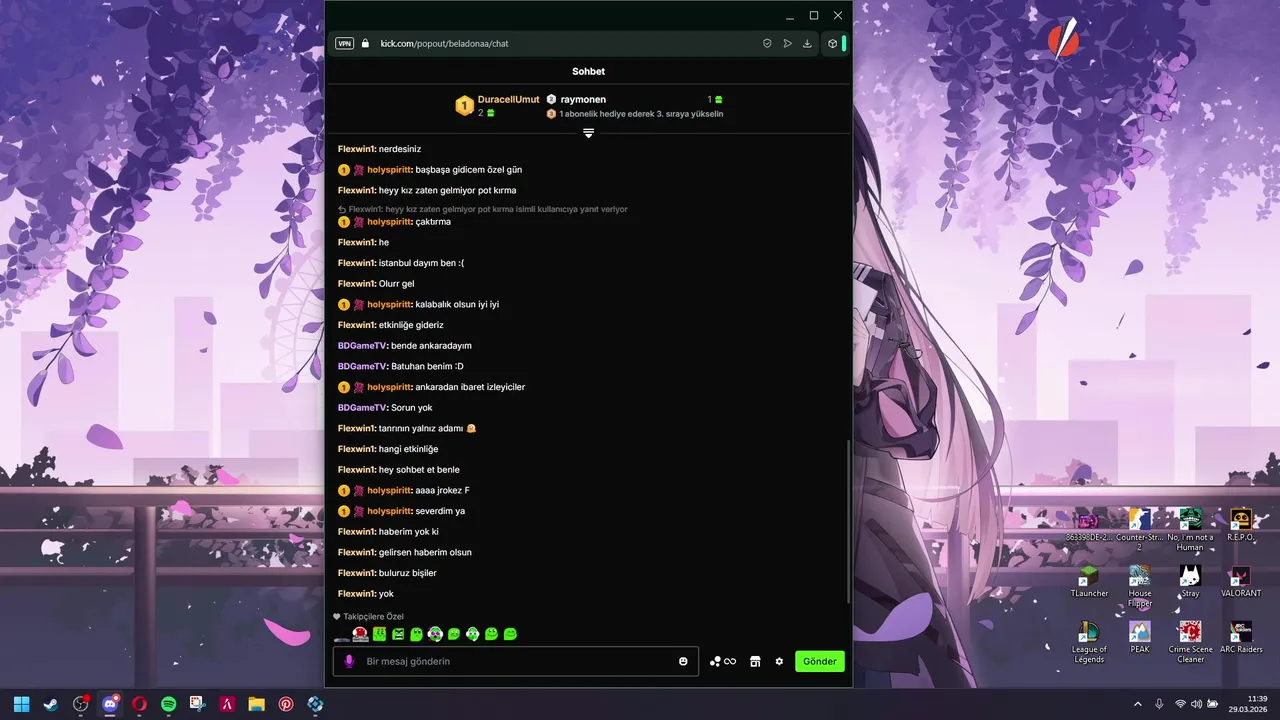Select the R.E.P.O. desktop shortcut

1241,525
